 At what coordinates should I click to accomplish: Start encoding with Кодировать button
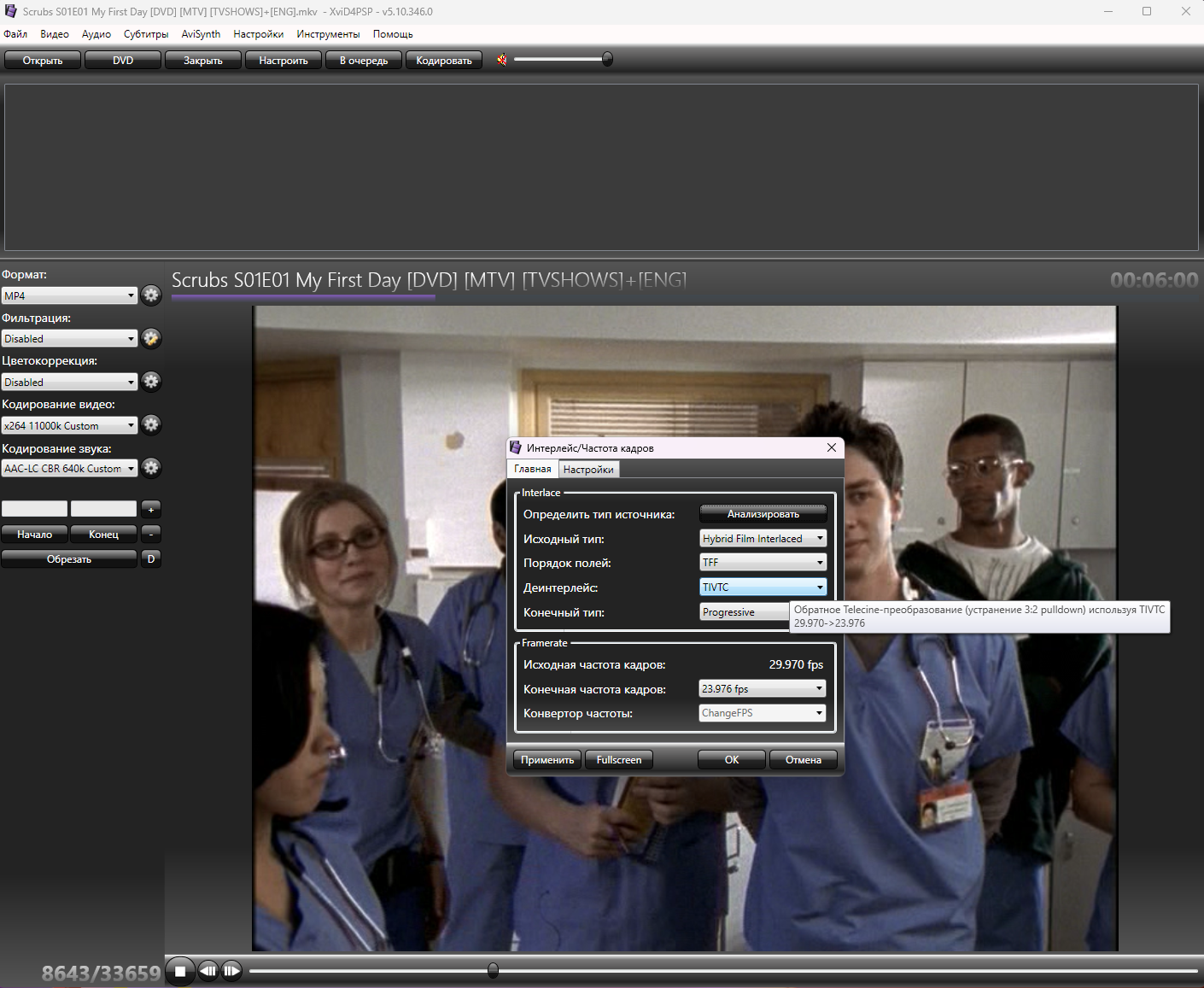tap(444, 60)
